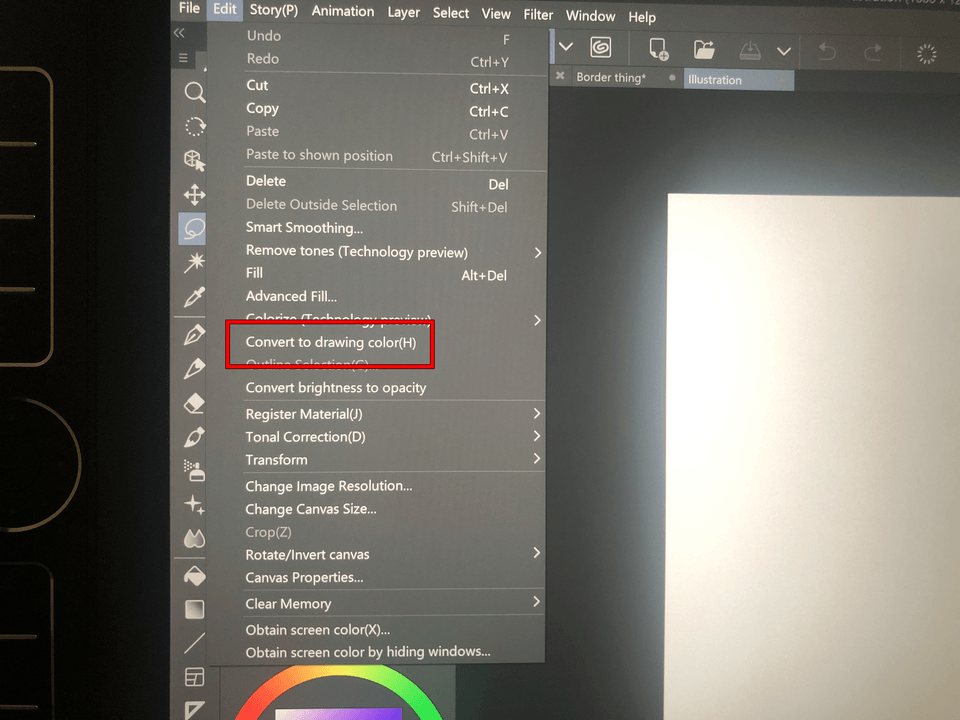The width and height of the screenshot is (960, 720).
Task: Expand dropdown arrow beside Save icon
Action: 784,51
